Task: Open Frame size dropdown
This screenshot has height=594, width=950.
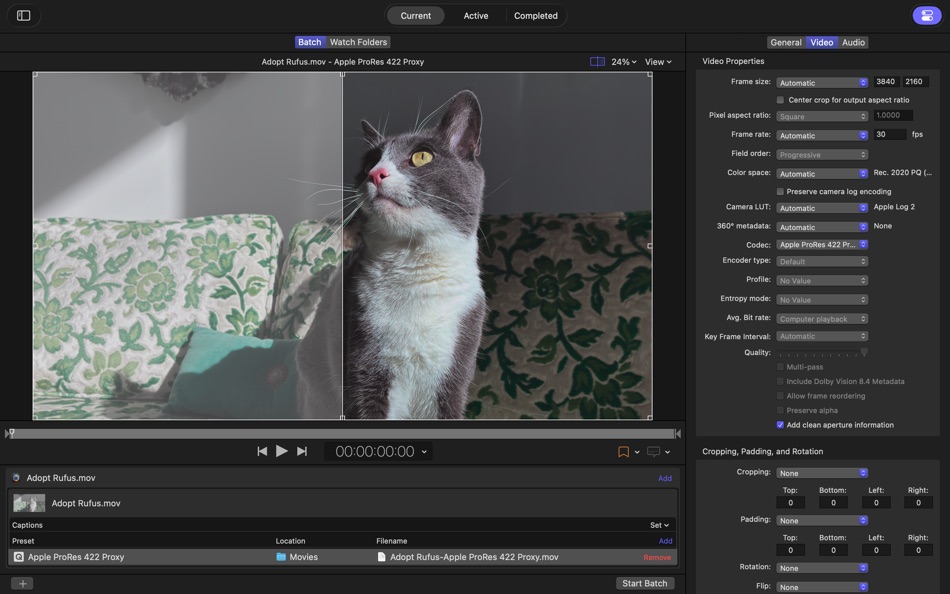Action: 822,82
